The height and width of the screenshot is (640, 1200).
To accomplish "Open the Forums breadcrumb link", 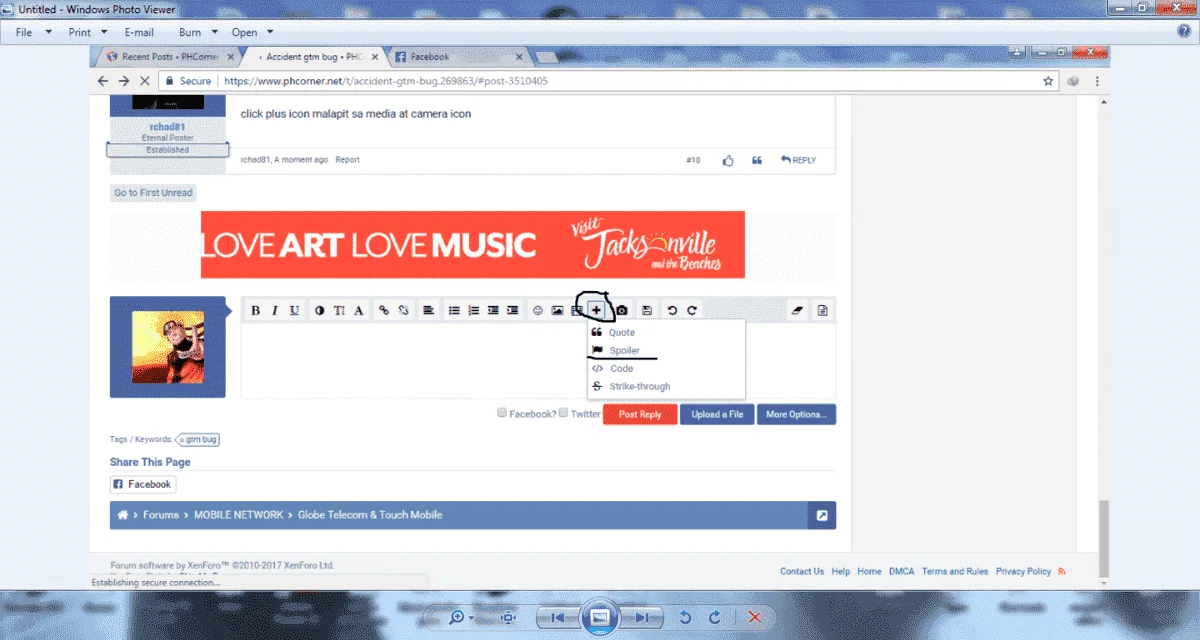I will click(x=160, y=515).
